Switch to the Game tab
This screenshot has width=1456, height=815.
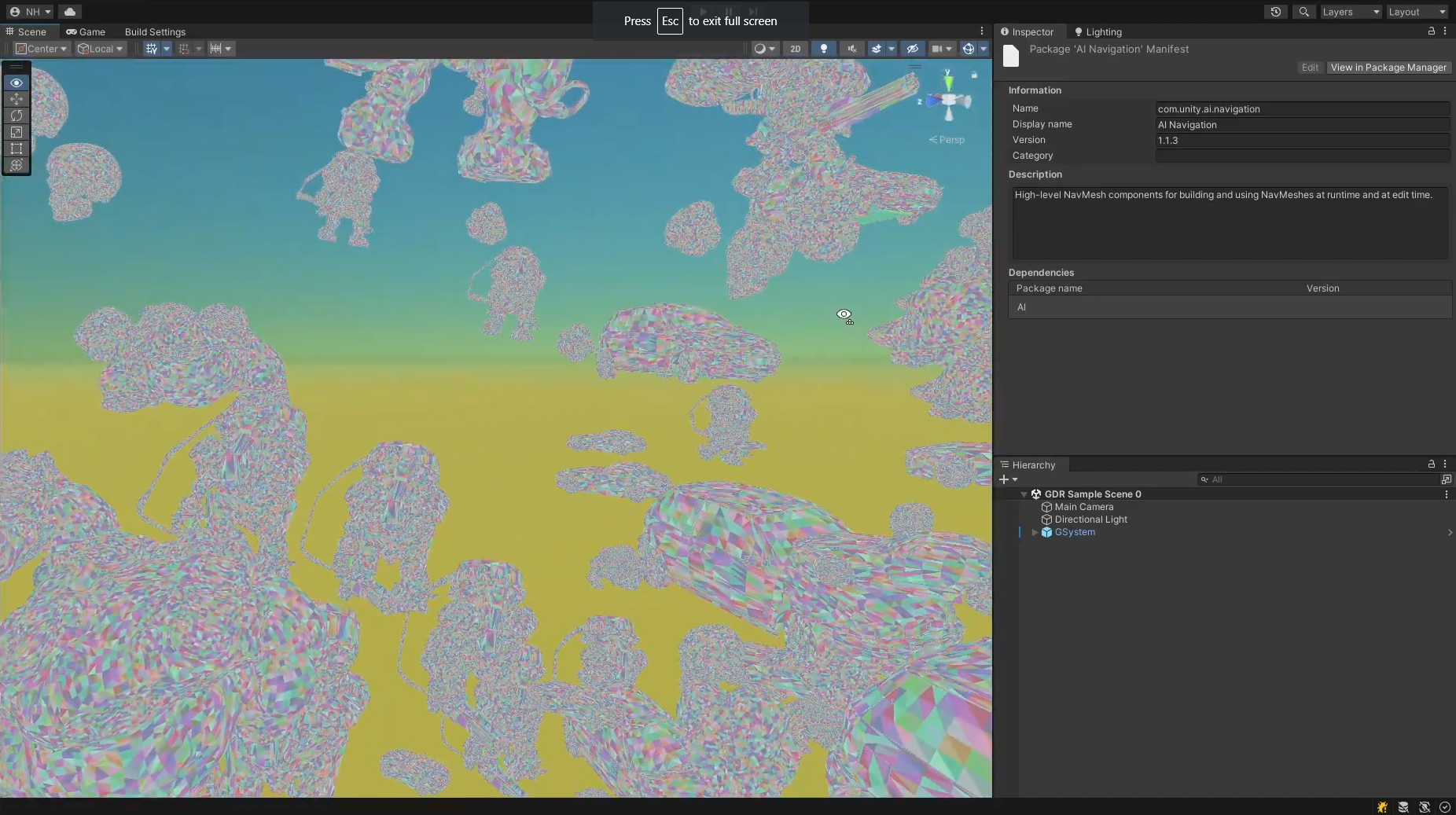coord(86,32)
